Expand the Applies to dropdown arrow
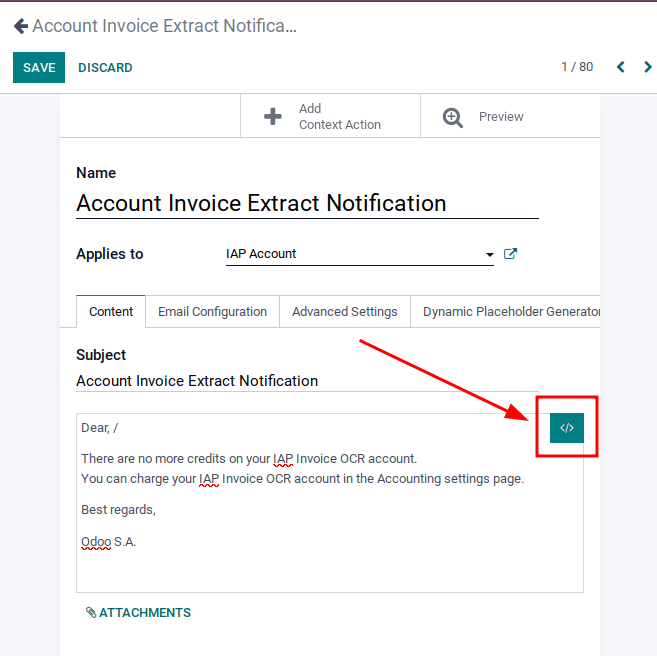The width and height of the screenshot is (657, 656). [x=490, y=255]
